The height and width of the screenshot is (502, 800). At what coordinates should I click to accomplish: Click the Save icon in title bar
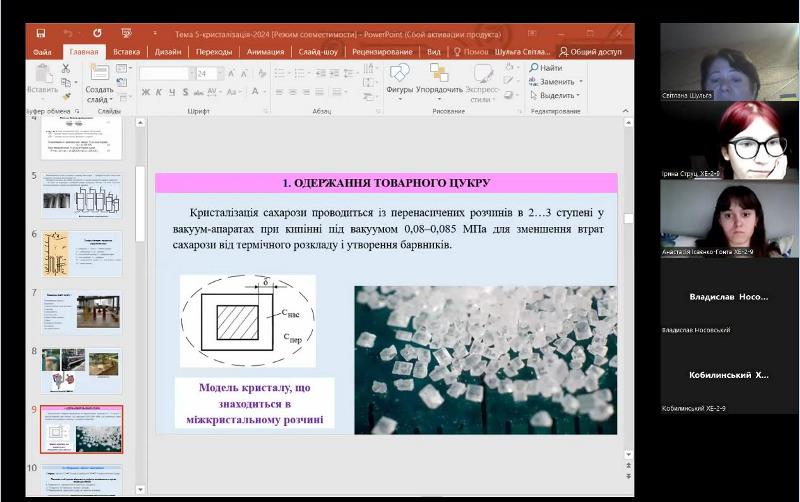pos(42,32)
